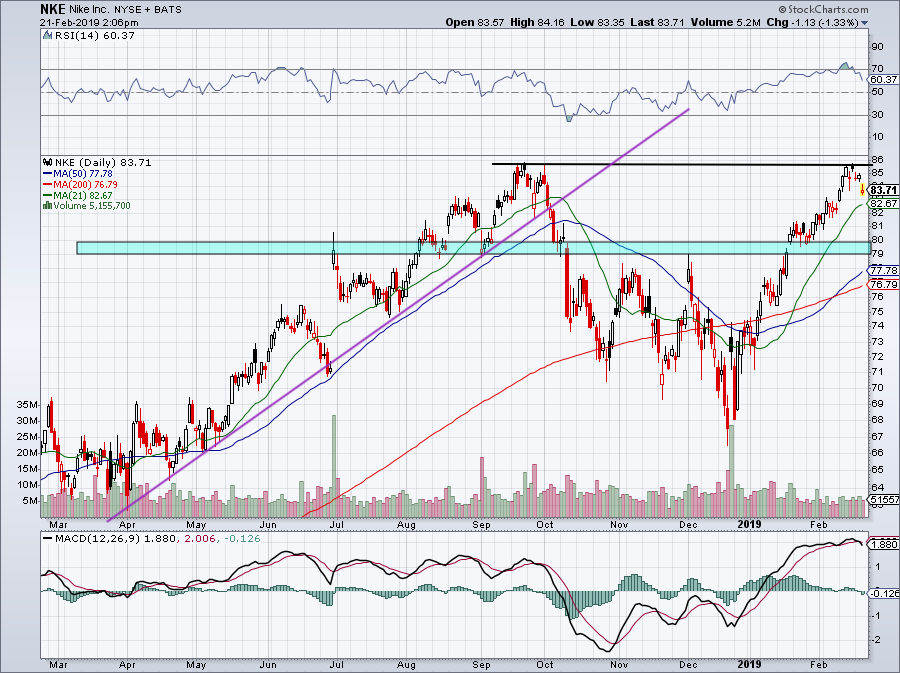Click the Chg -1.13 (-1.33%) value
The image size is (900, 673).
[x=812, y=22]
